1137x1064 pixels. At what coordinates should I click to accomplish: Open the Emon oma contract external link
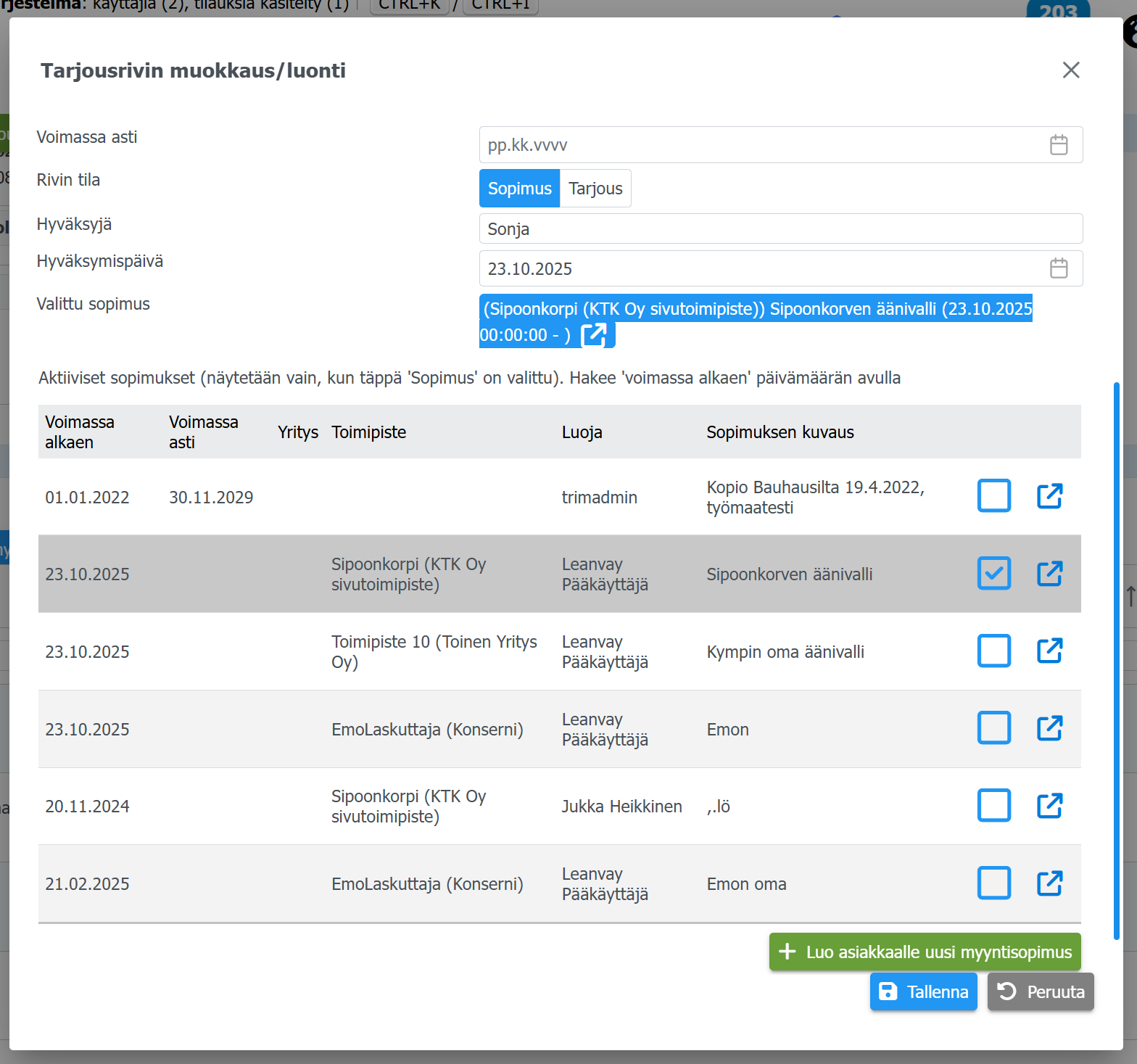pyautogui.click(x=1049, y=883)
